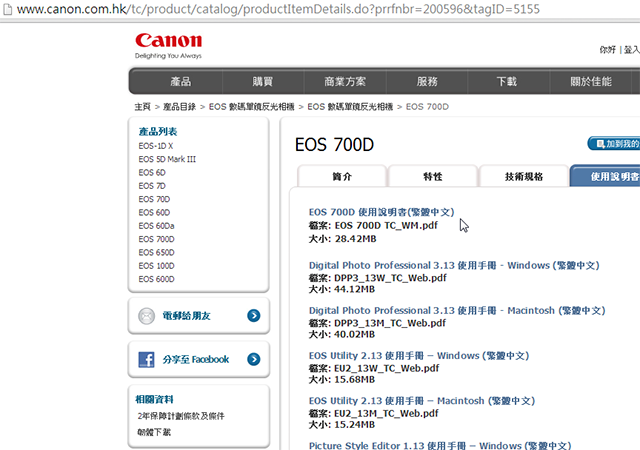The width and height of the screenshot is (640, 450).
Task: Click file name EU2_13M_TC_Web.pdf
Action: coord(386,414)
